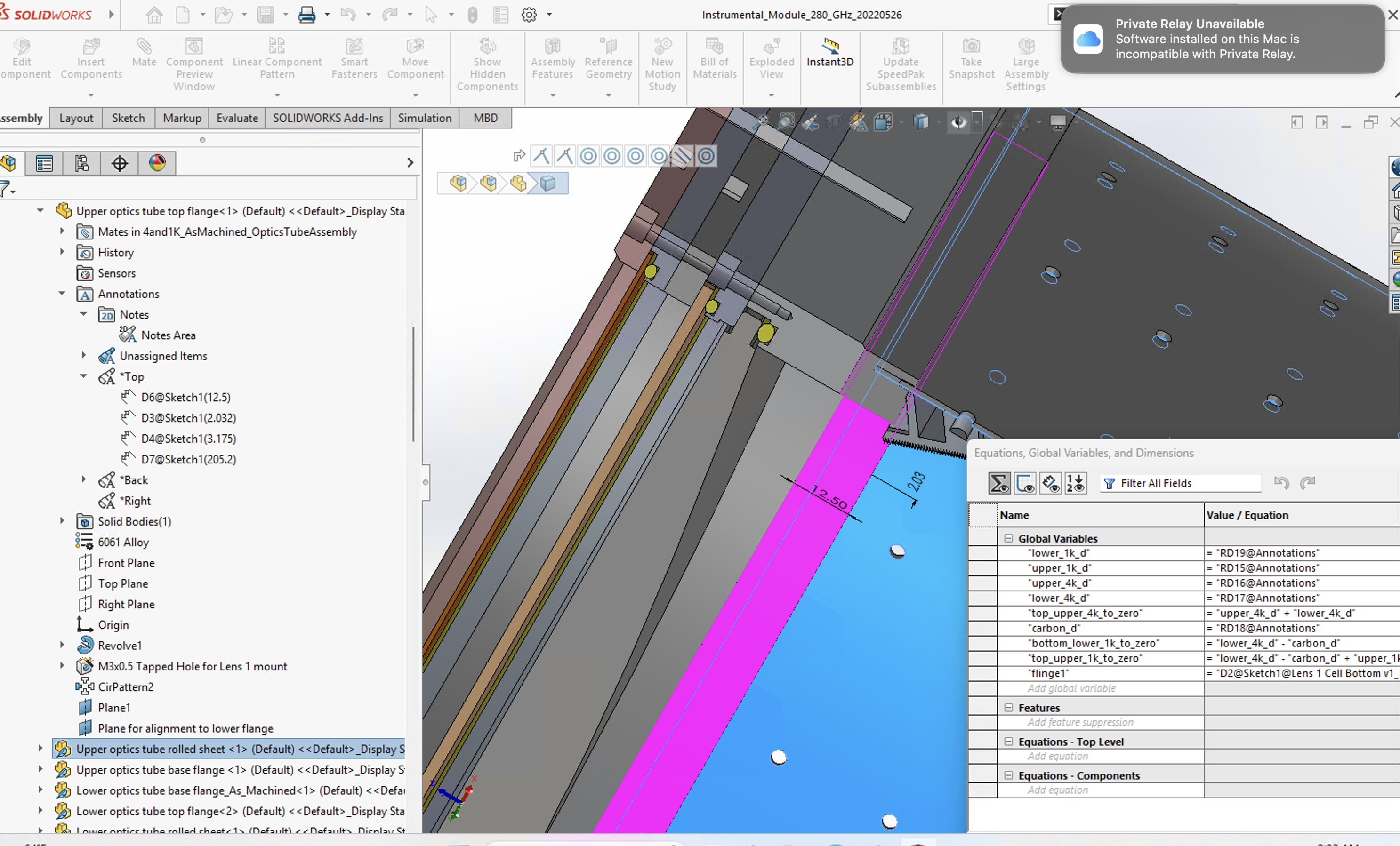The image size is (1400, 846).
Task: Click Add global variable placeholder
Action: click(1071, 688)
